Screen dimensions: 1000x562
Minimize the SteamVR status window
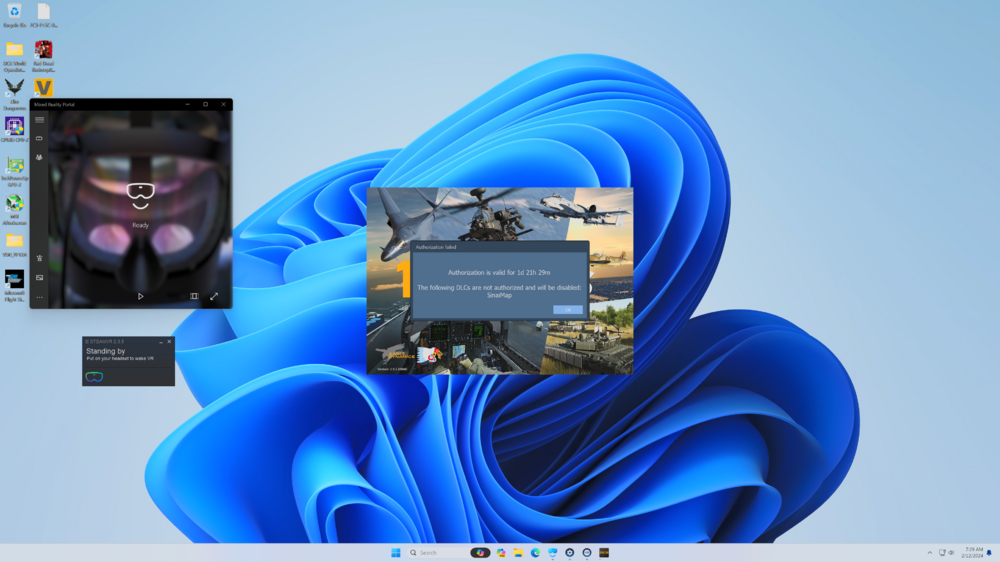[x=161, y=342]
